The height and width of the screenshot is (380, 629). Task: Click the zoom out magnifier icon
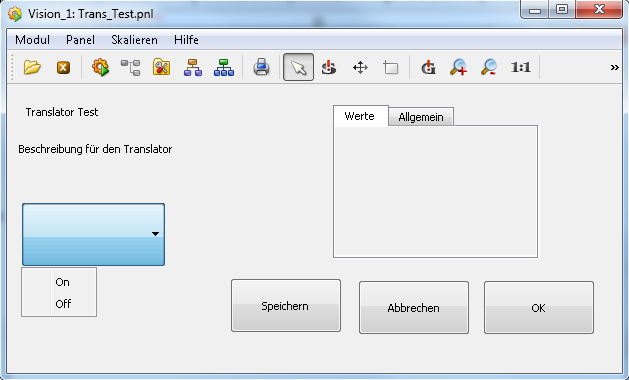pos(489,67)
